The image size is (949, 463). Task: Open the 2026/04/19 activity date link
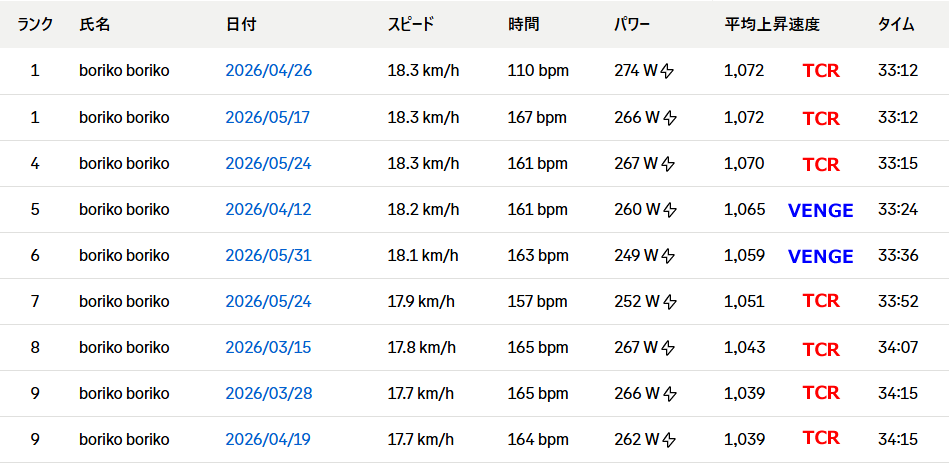pos(268,439)
